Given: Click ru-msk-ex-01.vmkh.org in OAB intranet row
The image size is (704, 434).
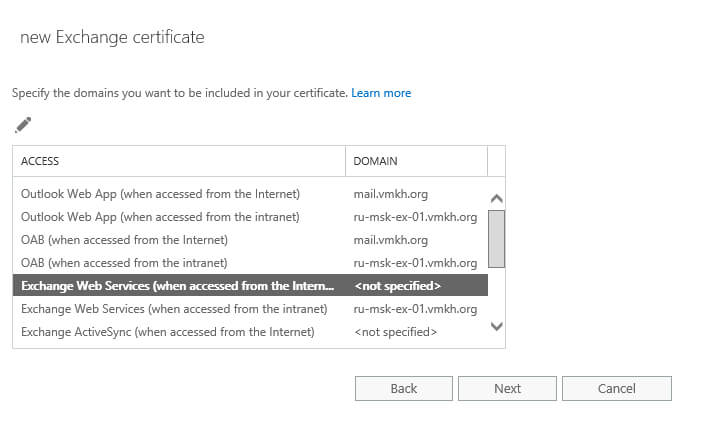Looking at the screenshot, I should (x=415, y=263).
